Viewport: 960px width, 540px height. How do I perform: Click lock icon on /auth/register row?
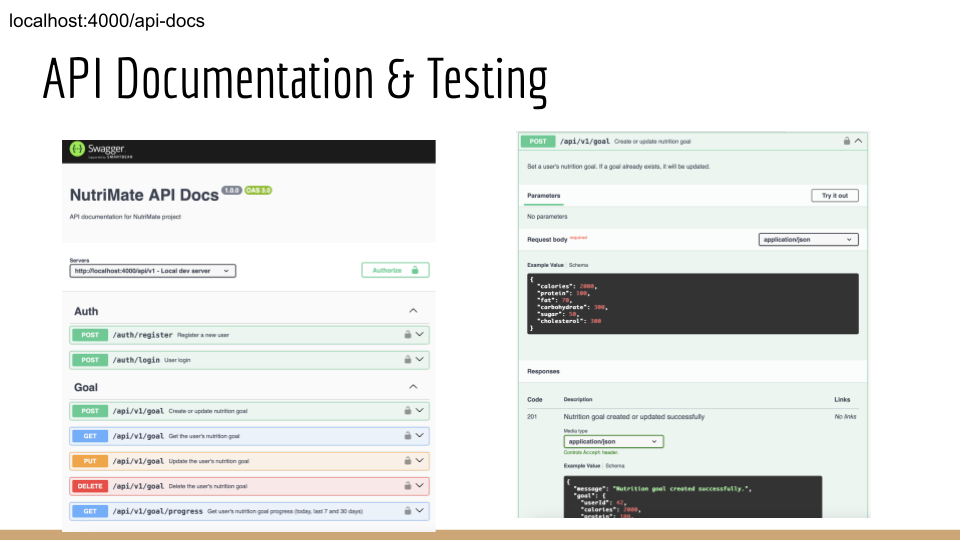tap(407, 334)
